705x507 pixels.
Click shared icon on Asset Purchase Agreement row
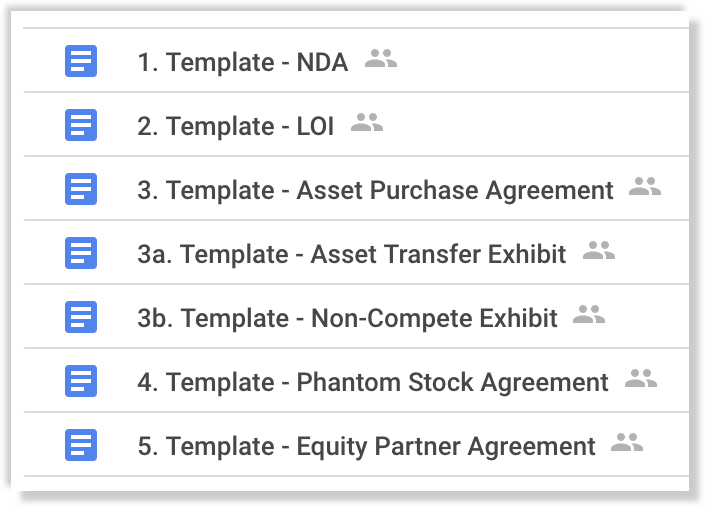[x=645, y=187]
